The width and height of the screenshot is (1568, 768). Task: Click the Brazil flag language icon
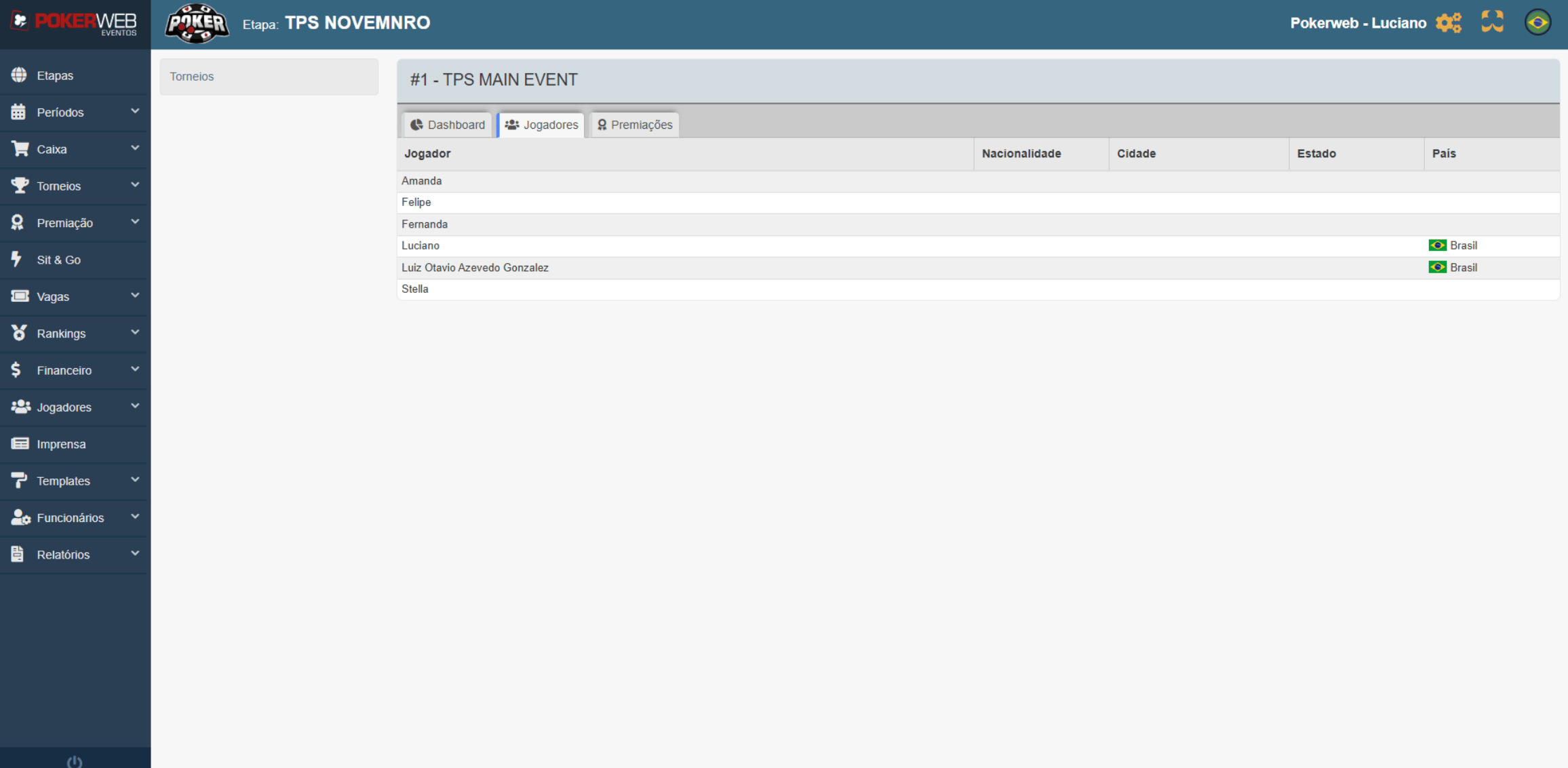tap(1537, 22)
